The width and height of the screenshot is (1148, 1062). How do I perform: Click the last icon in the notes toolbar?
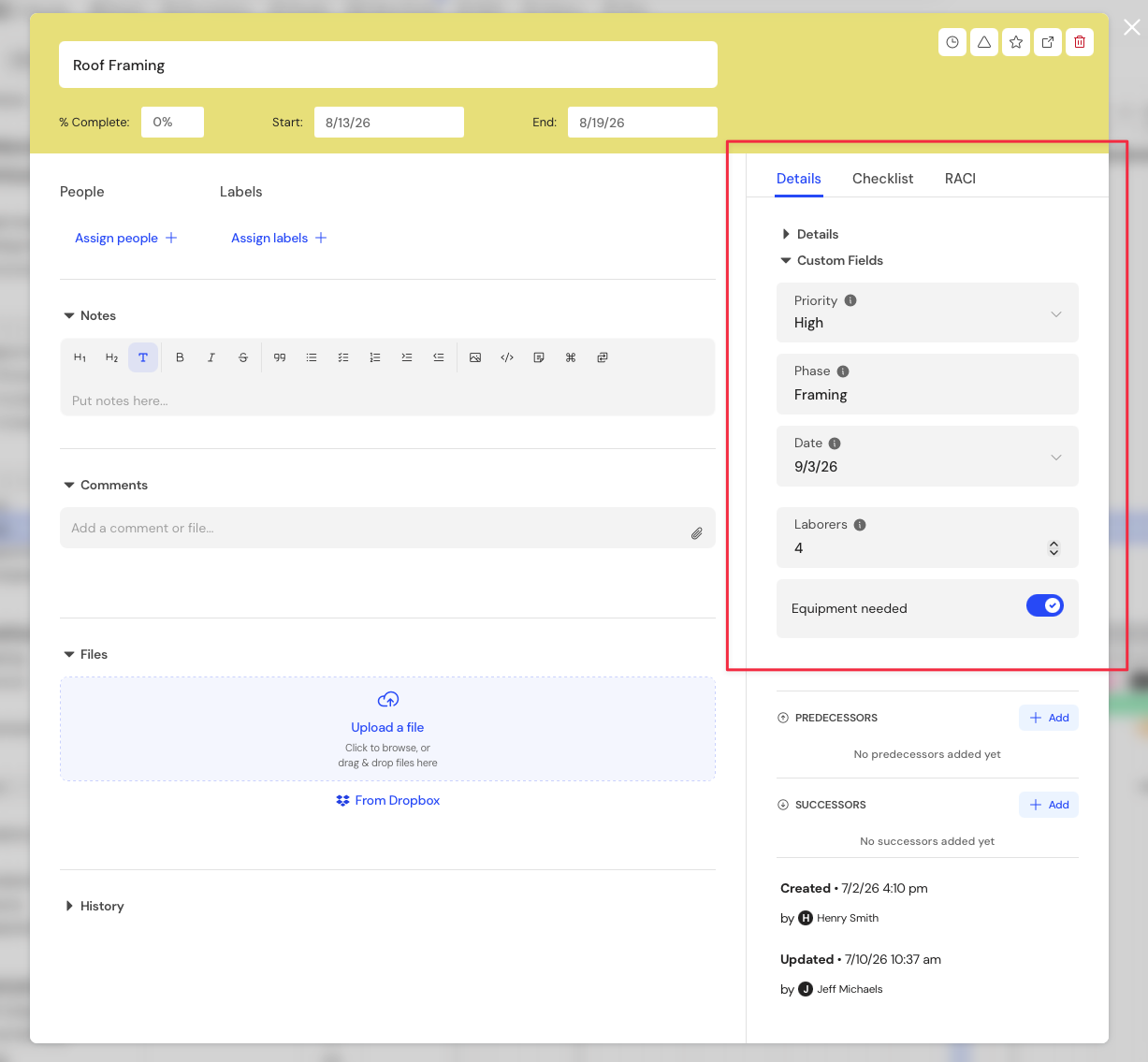pos(603,357)
